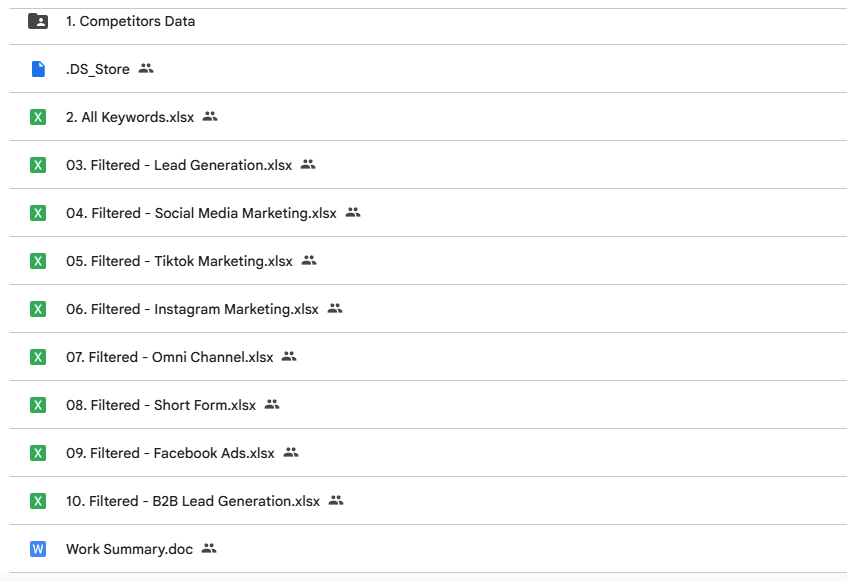Open the 1. Competitors Data folder
The image size is (847, 582).
pos(130,21)
